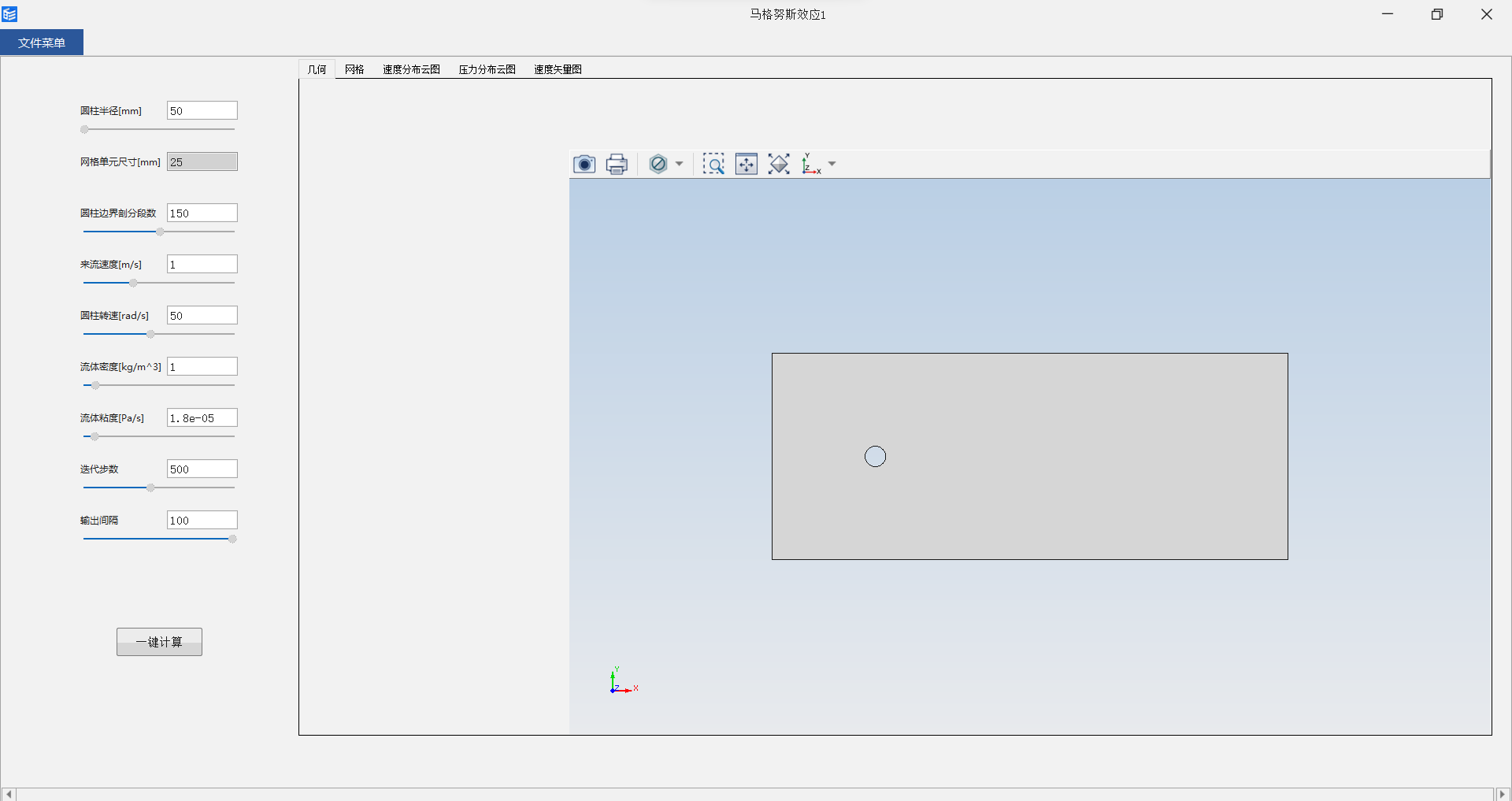Minimize the 马格努斯效应1 window

pyautogui.click(x=1388, y=14)
